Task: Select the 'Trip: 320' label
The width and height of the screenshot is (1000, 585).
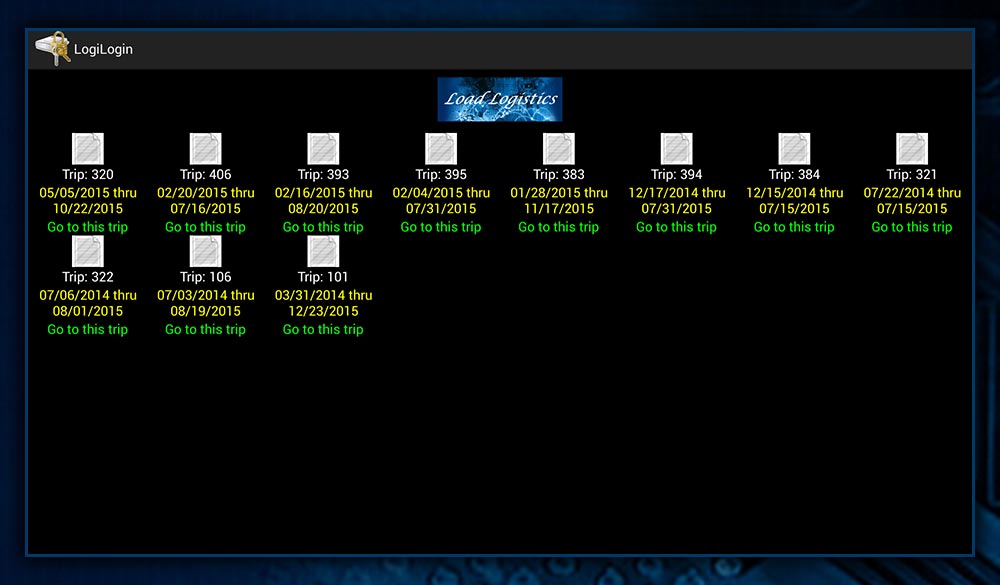Action: coord(88,175)
